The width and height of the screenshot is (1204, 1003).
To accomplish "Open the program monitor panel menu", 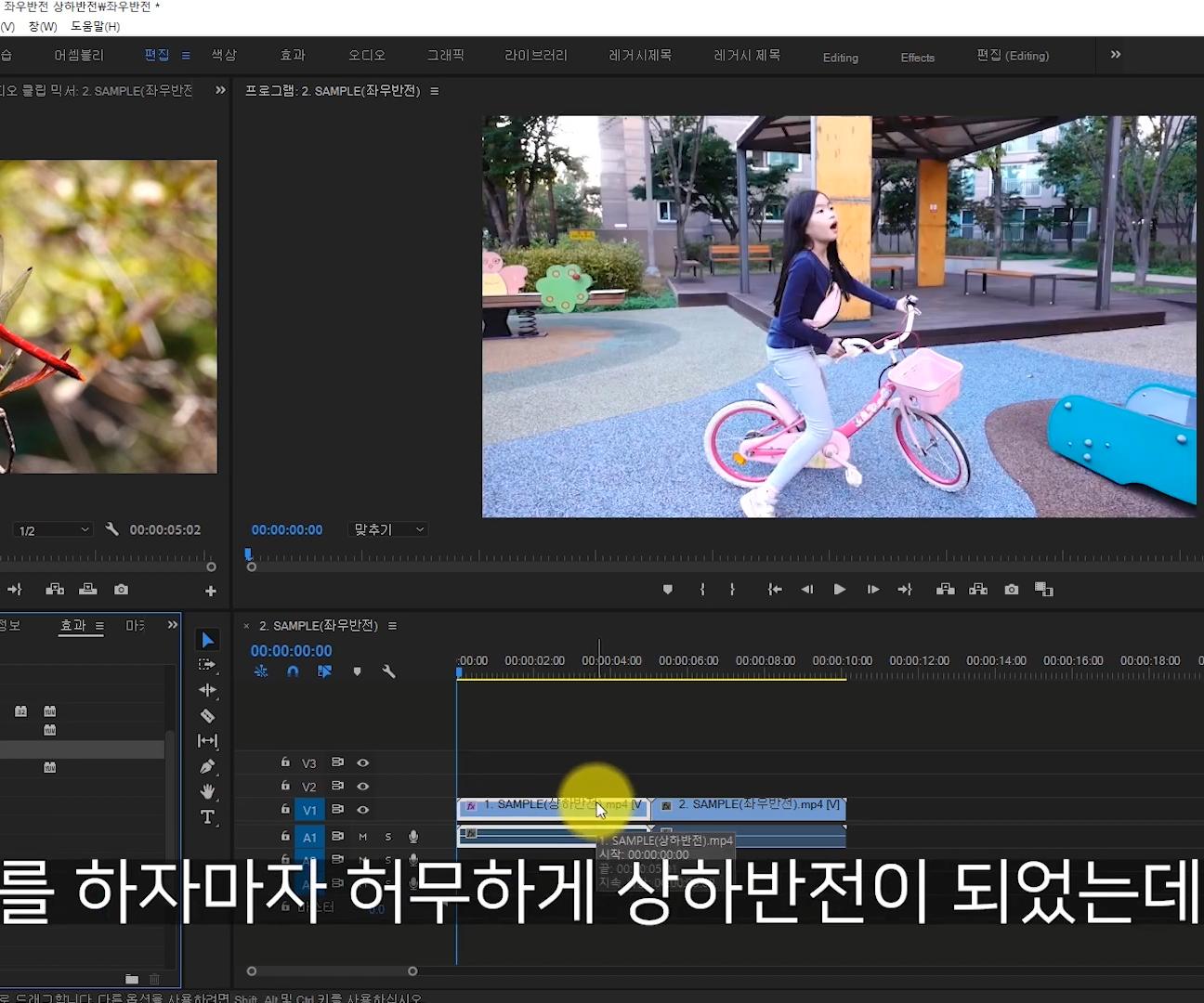I will coord(435,90).
